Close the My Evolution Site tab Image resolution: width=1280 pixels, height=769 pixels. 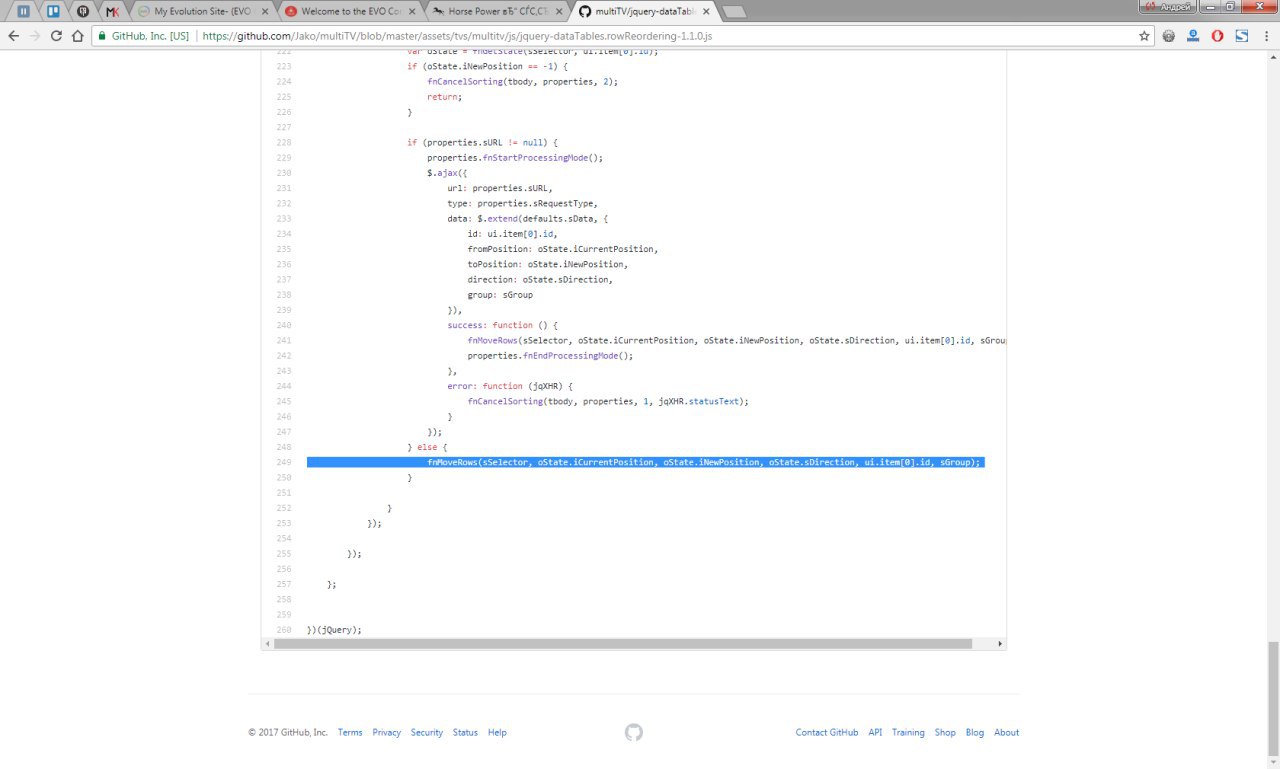tap(263, 11)
